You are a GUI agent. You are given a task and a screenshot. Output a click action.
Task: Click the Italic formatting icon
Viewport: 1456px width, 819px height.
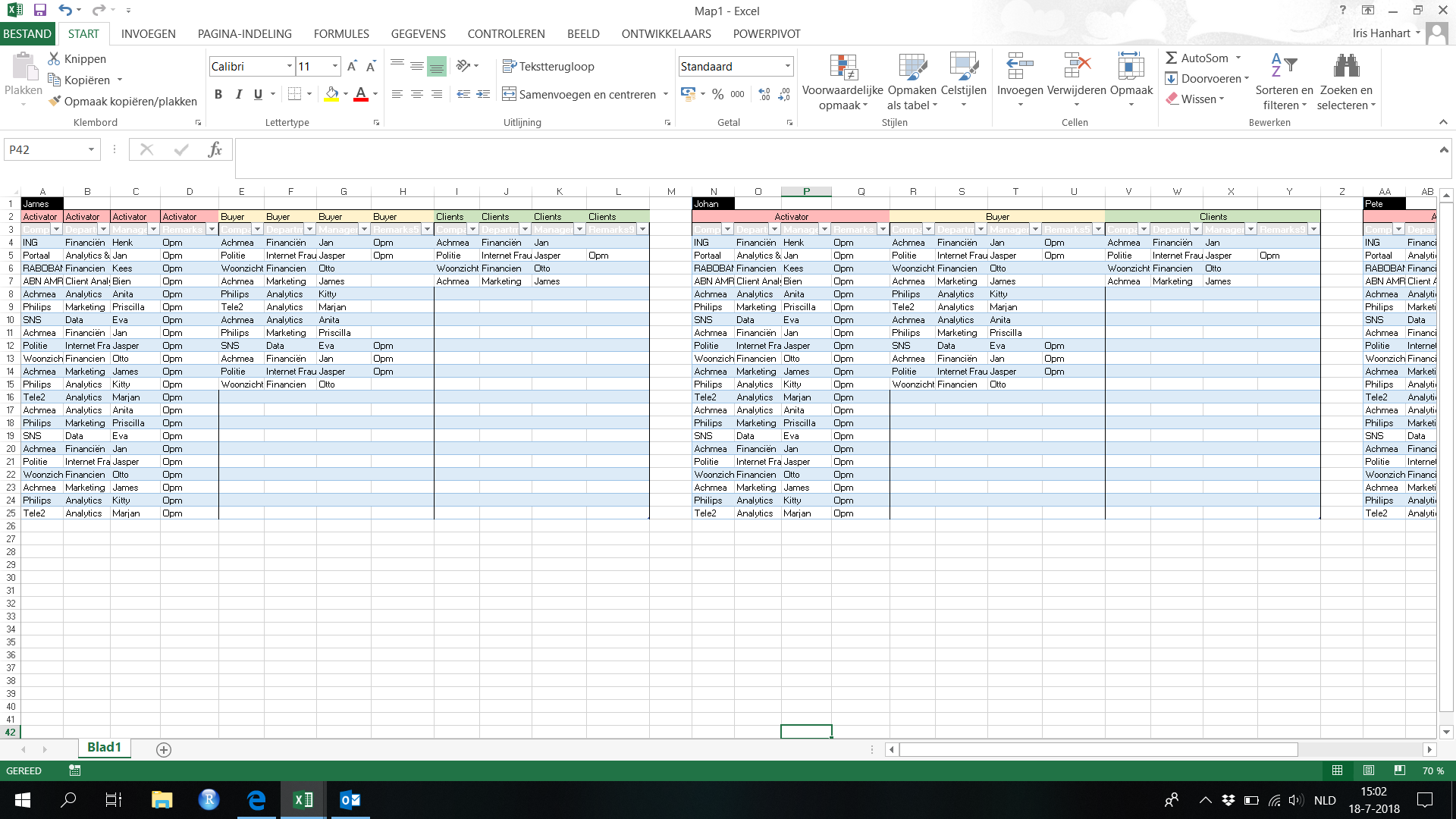(x=238, y=94)
